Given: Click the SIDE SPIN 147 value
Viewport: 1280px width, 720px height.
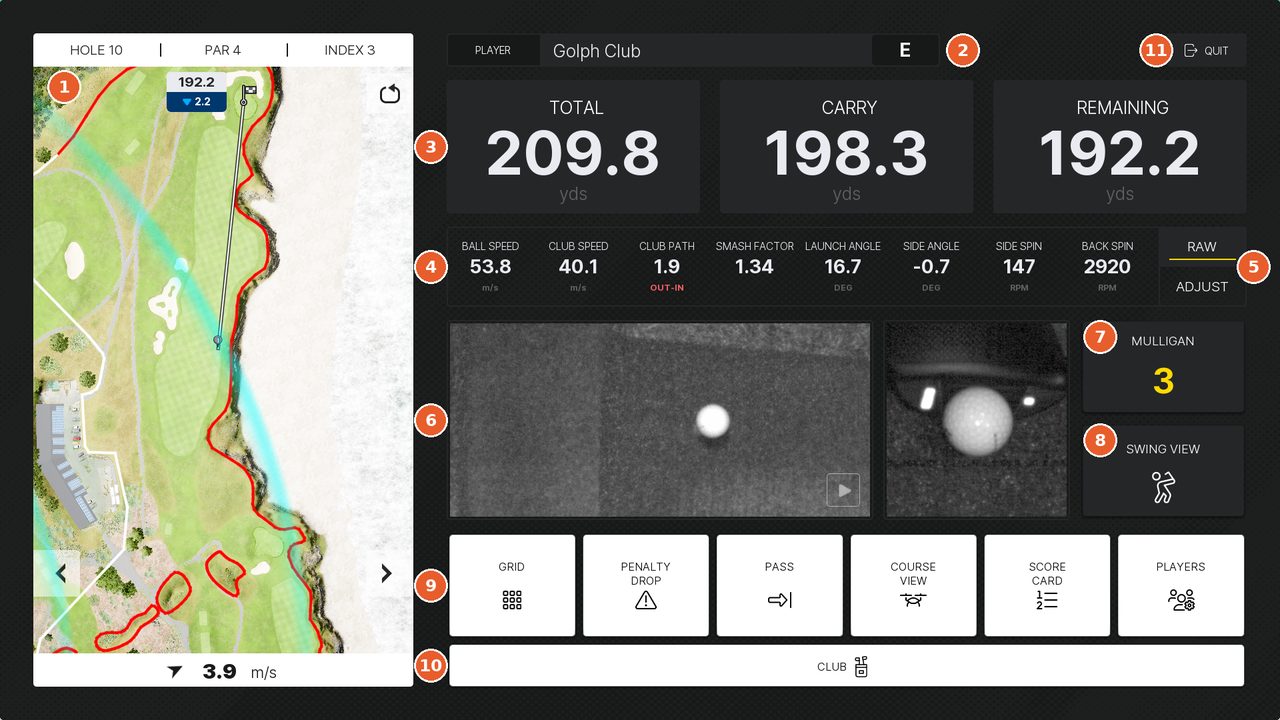Looking at the screenshot, I should coord(1019,267).
